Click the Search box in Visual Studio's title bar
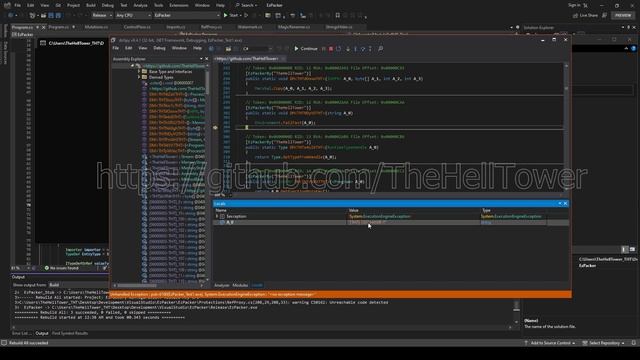Image resolution: width=640 pixels, height=360 pixels. (247, 5)
